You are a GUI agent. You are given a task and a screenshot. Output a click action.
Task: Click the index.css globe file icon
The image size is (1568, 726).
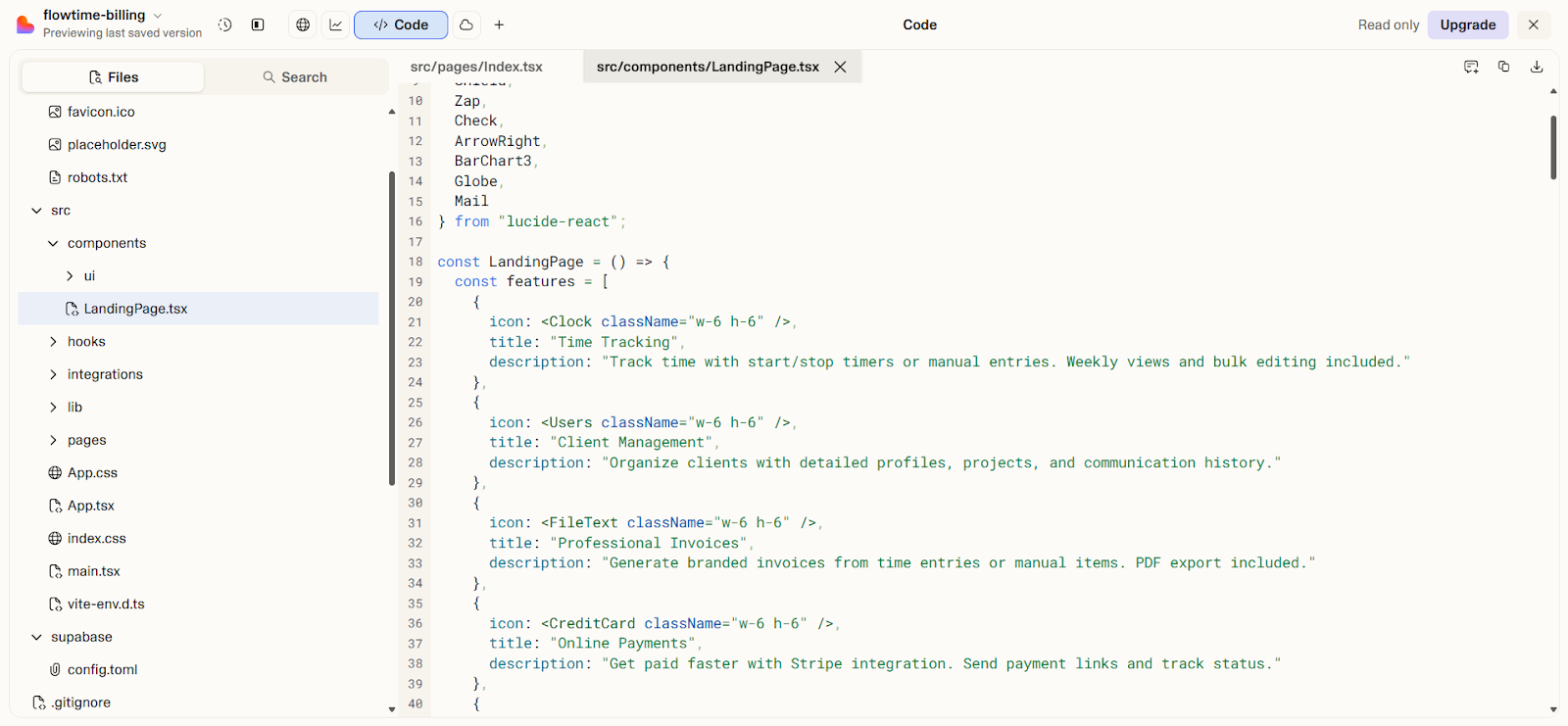55,539
